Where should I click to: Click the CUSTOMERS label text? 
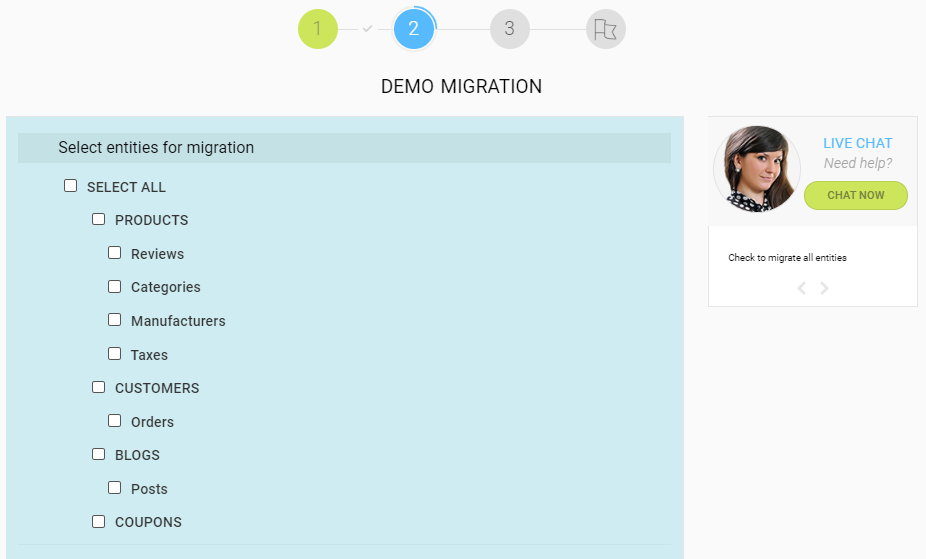(157, 388)
